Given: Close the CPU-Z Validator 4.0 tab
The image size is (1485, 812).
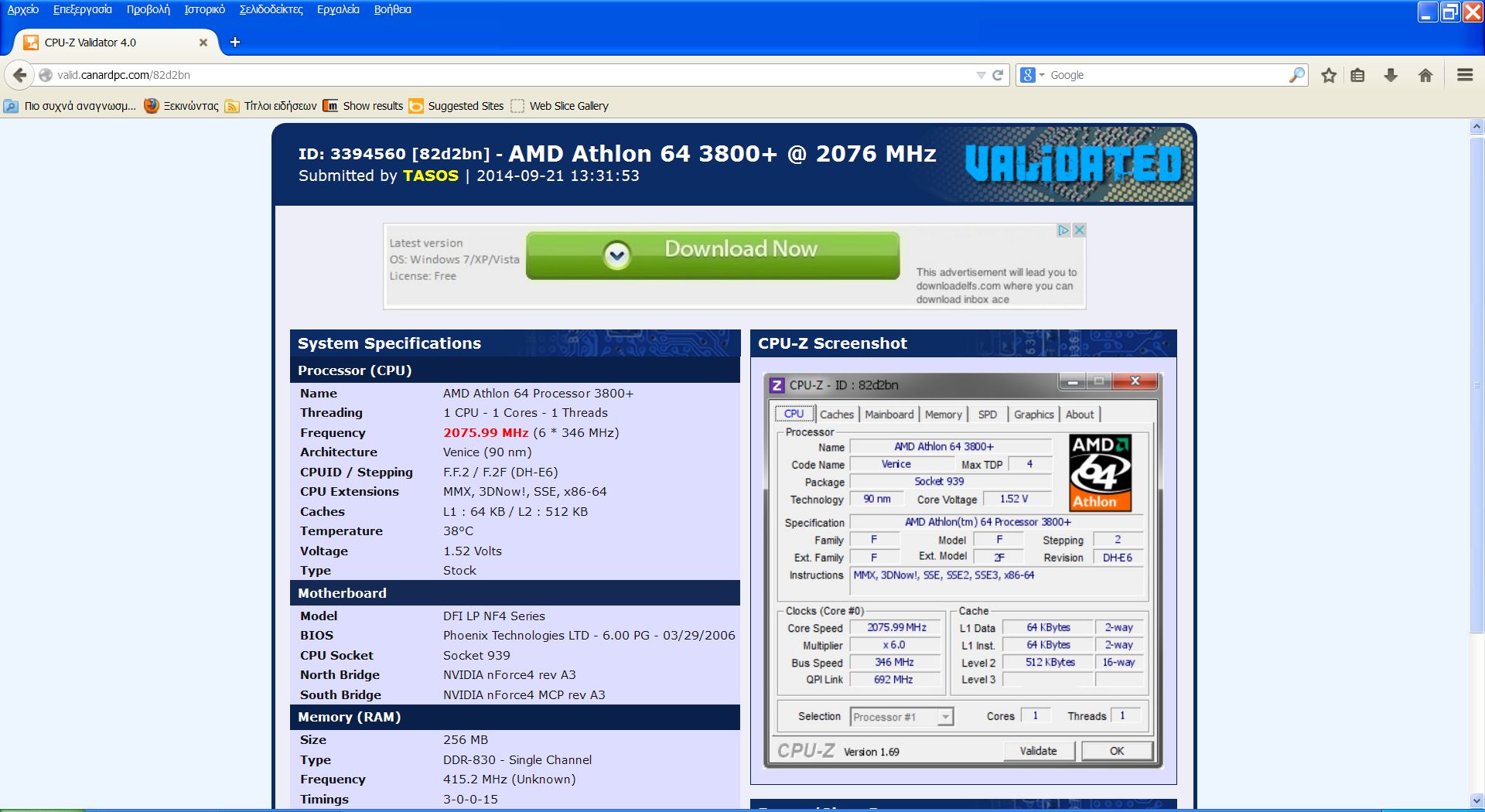Looking at the screenshot, I should click(x=203, y=43).
